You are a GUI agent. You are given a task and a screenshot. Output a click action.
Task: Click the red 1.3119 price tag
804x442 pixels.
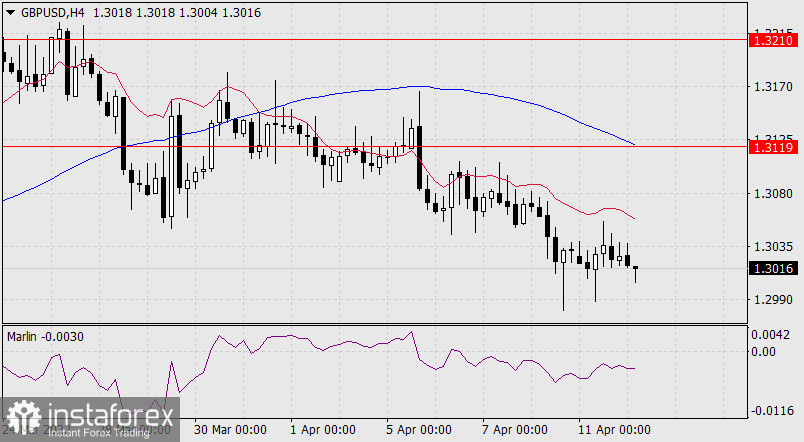tap(774, 147)
